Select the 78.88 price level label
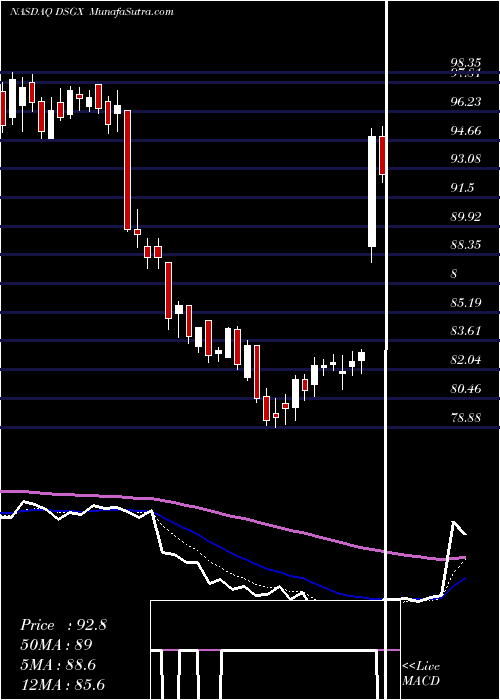This screenshot has height=700, width=500. 466,418
